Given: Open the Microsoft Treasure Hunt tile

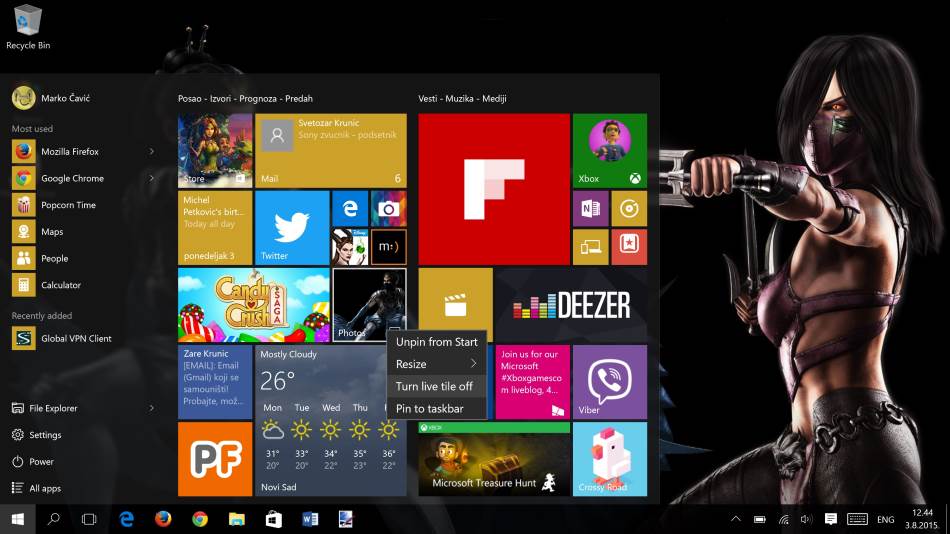Looking at the screenshot, I should [x=494, y=459].
